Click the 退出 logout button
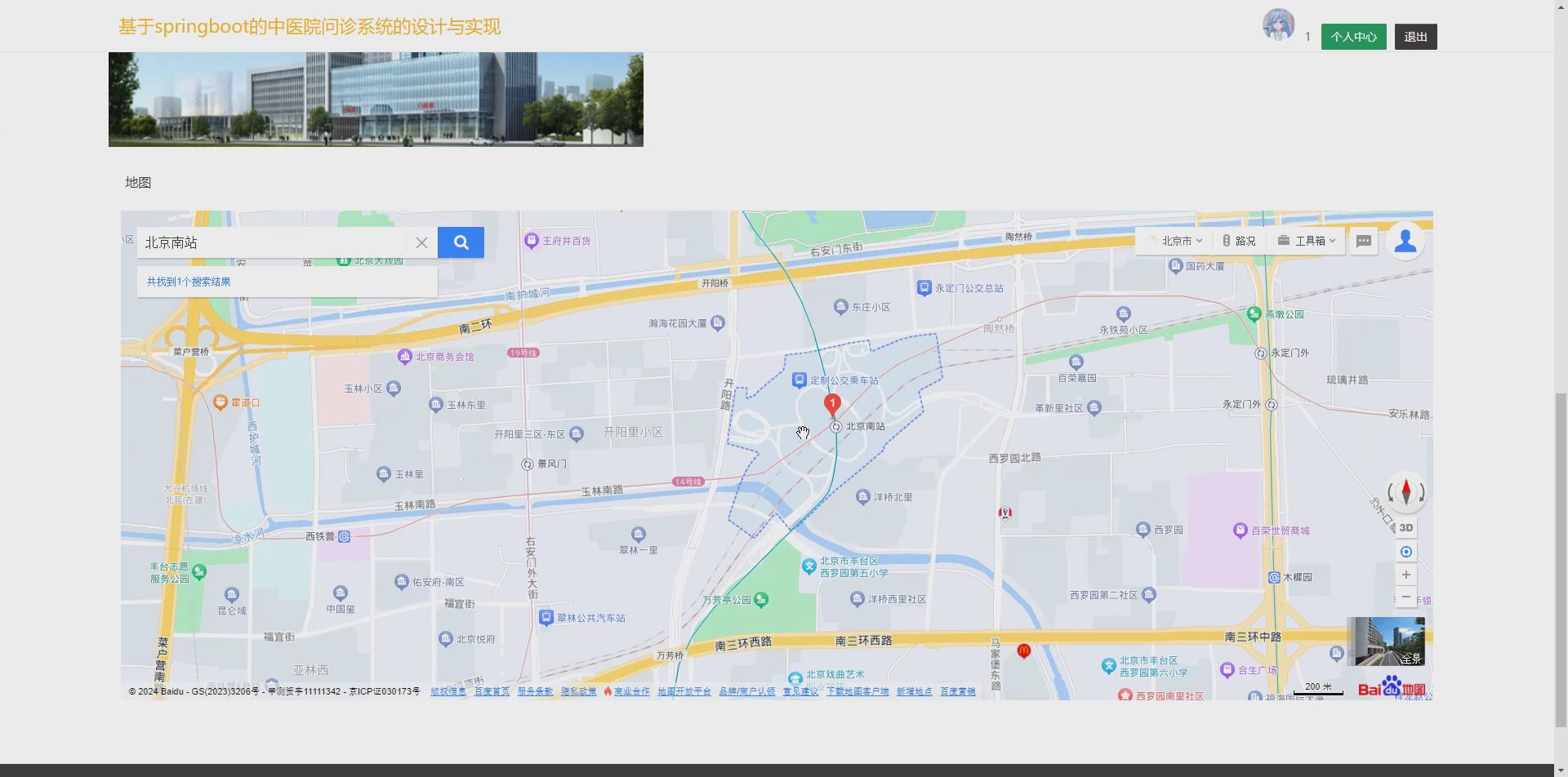The height and width of the screenshot is (777, 1568). point(1415,37)
